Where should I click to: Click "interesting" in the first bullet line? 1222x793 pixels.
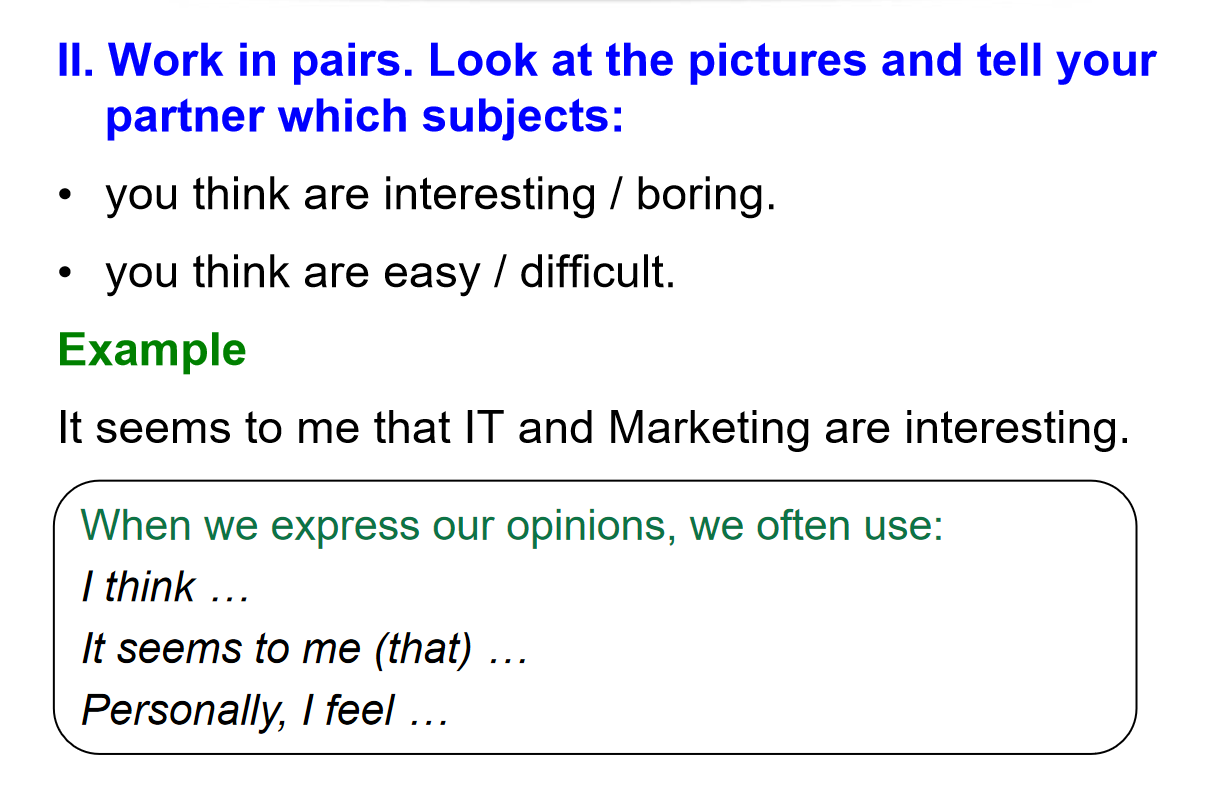486,194
